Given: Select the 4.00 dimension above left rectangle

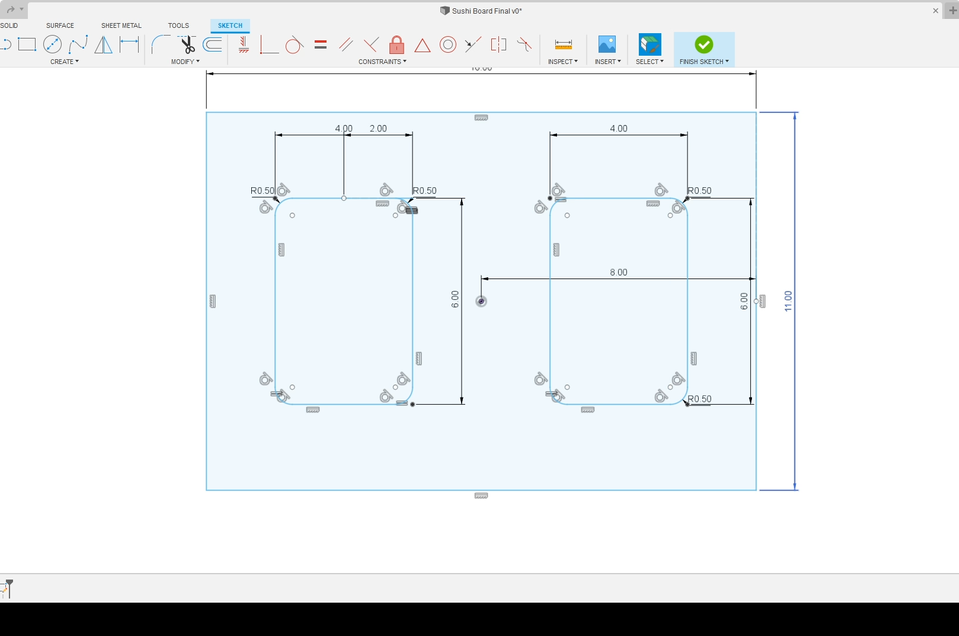Looking at the screenshot, I should [344, 128].
